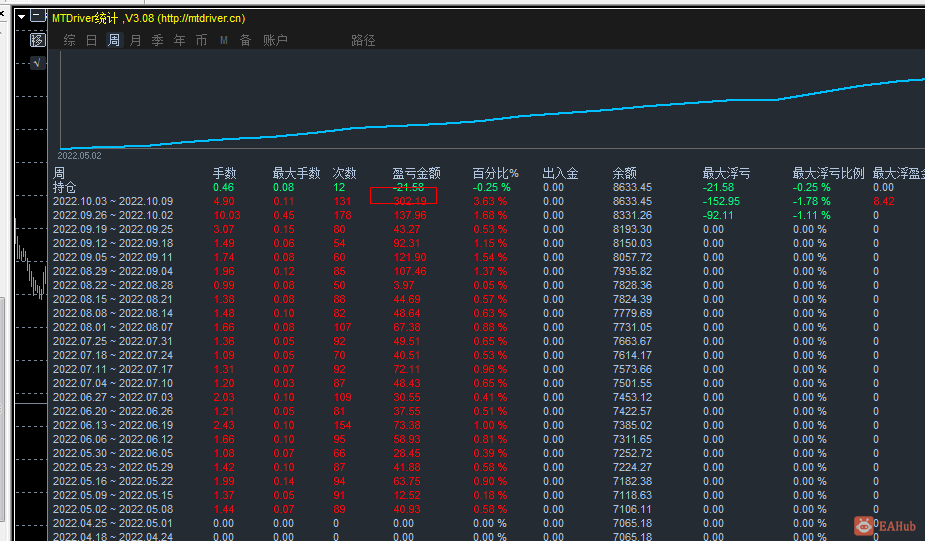Select row 2022.08.29 ~ 2022.09.04
The image size is (925, 541).
coord(113,271)
